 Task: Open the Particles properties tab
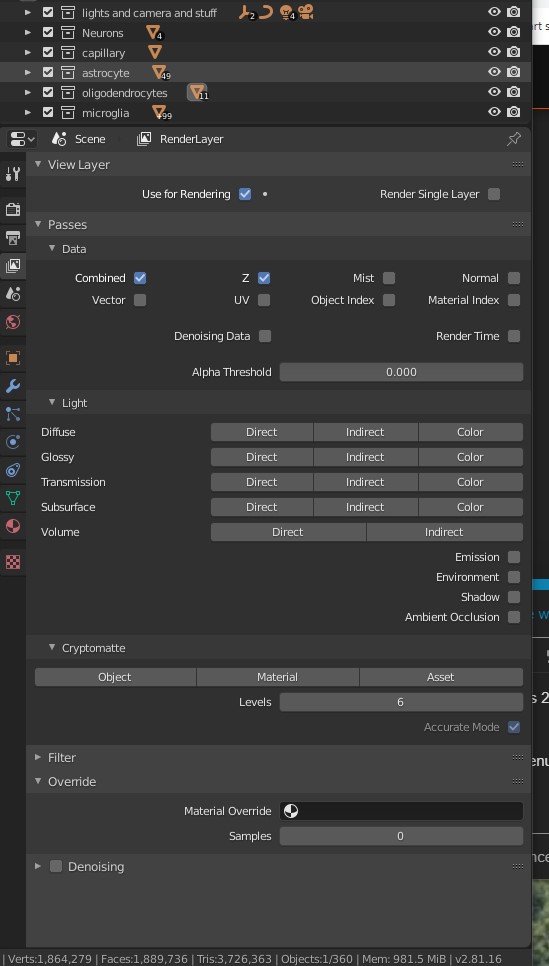[x=13, y=414]
